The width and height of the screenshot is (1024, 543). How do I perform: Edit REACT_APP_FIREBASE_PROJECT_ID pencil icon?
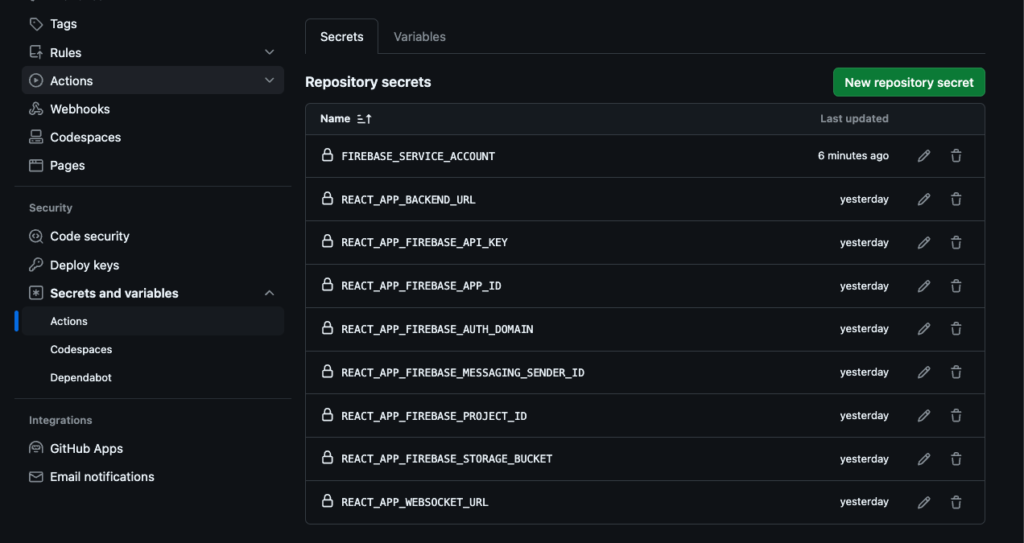pyautogui.click(x=923, y=416)
